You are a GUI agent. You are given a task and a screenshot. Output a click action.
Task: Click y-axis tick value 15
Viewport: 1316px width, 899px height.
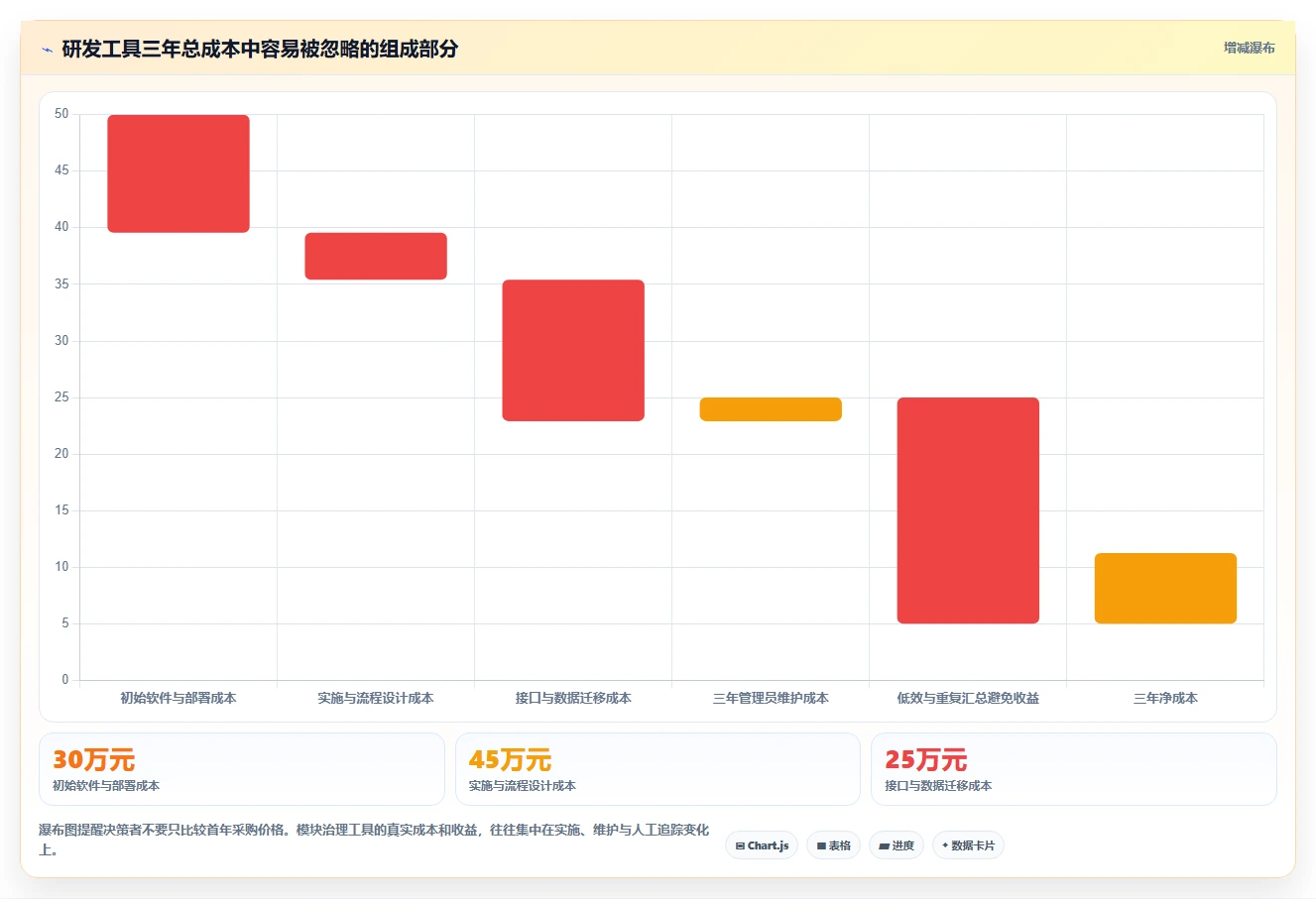(x=61, y=510)
